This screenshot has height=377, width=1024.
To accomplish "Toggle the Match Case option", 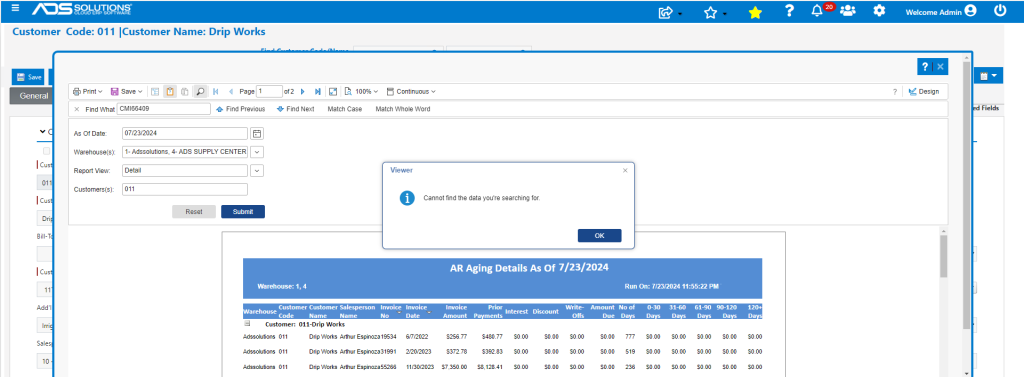I will click(x=345, y=109).
